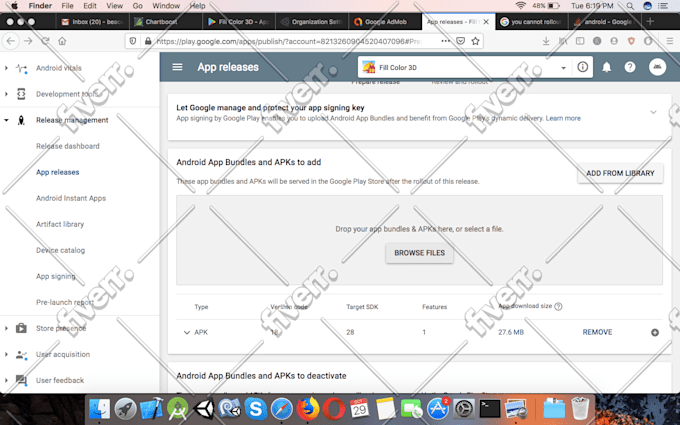
Task: Click the App download size help icon
Action: pos(559,306)
